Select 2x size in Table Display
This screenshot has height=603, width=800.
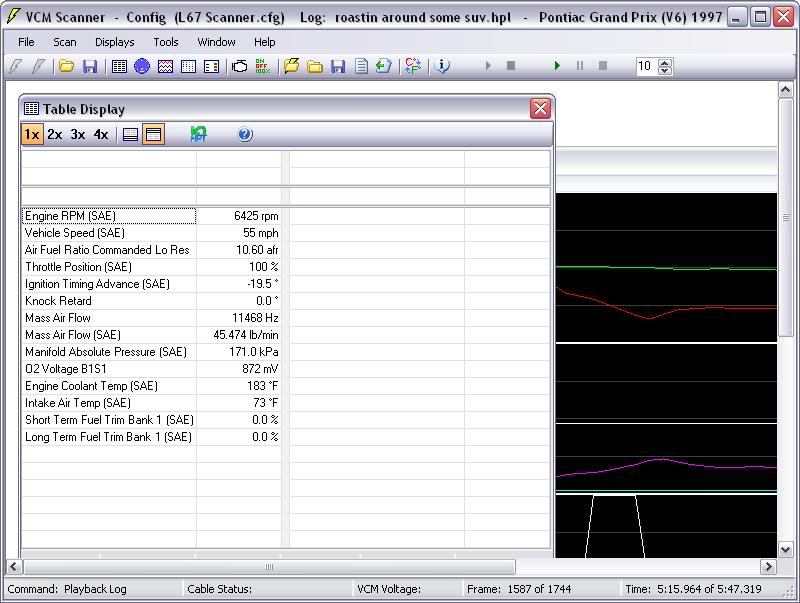55,135
